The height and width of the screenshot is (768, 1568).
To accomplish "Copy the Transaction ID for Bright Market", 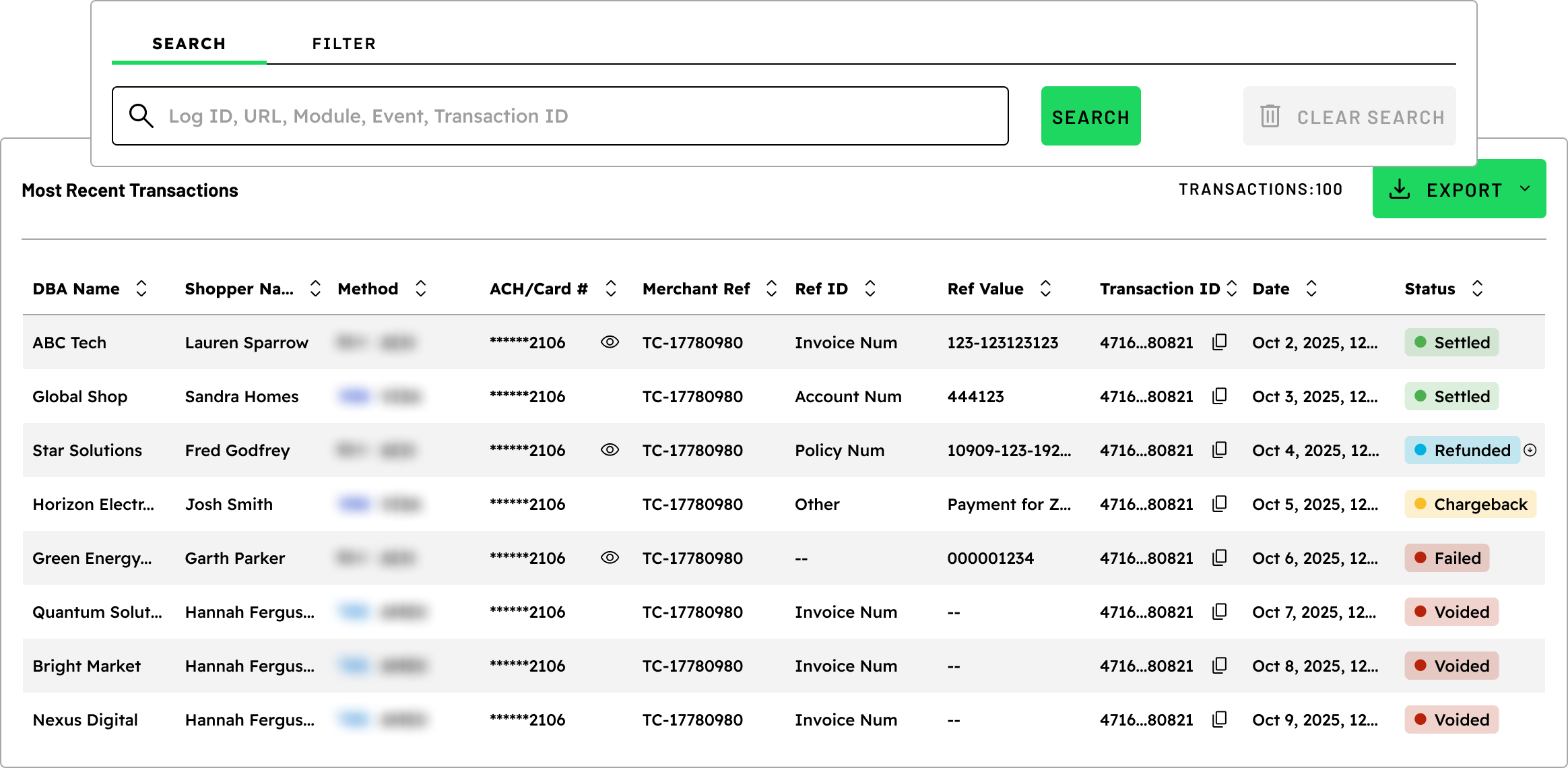I will (x=1220, y=666).
